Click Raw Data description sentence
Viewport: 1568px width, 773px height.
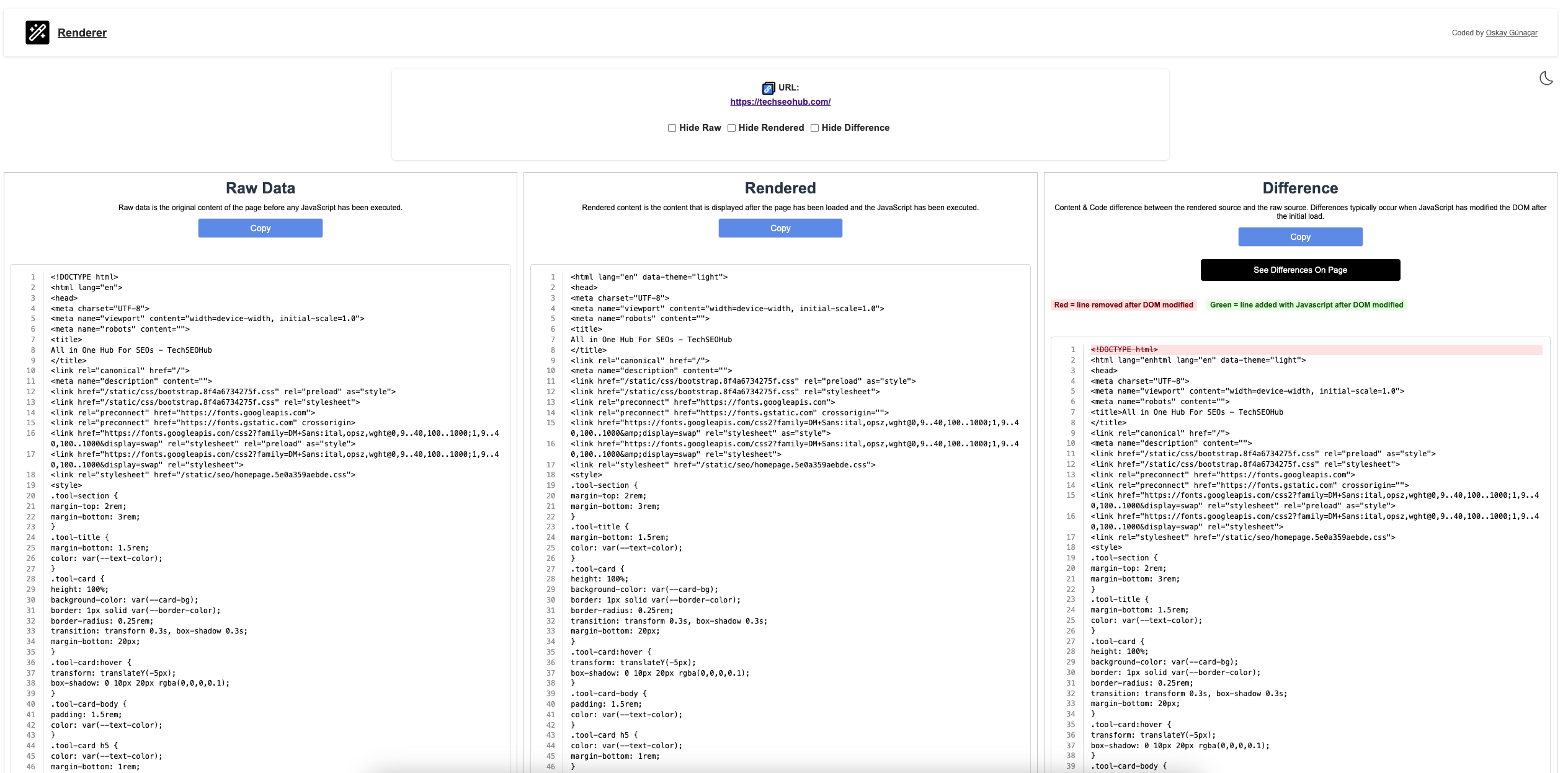(261, 208)
